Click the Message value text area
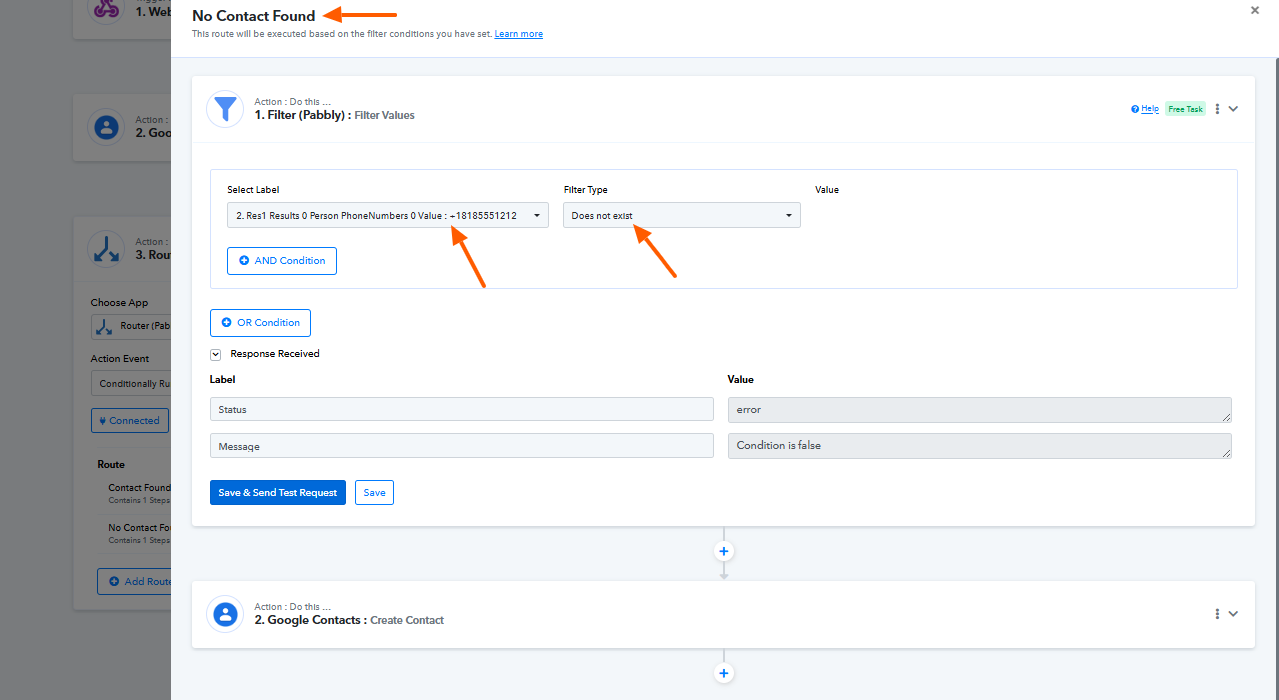The width and height of the screenshot is (1279, 700). (978, 446)
